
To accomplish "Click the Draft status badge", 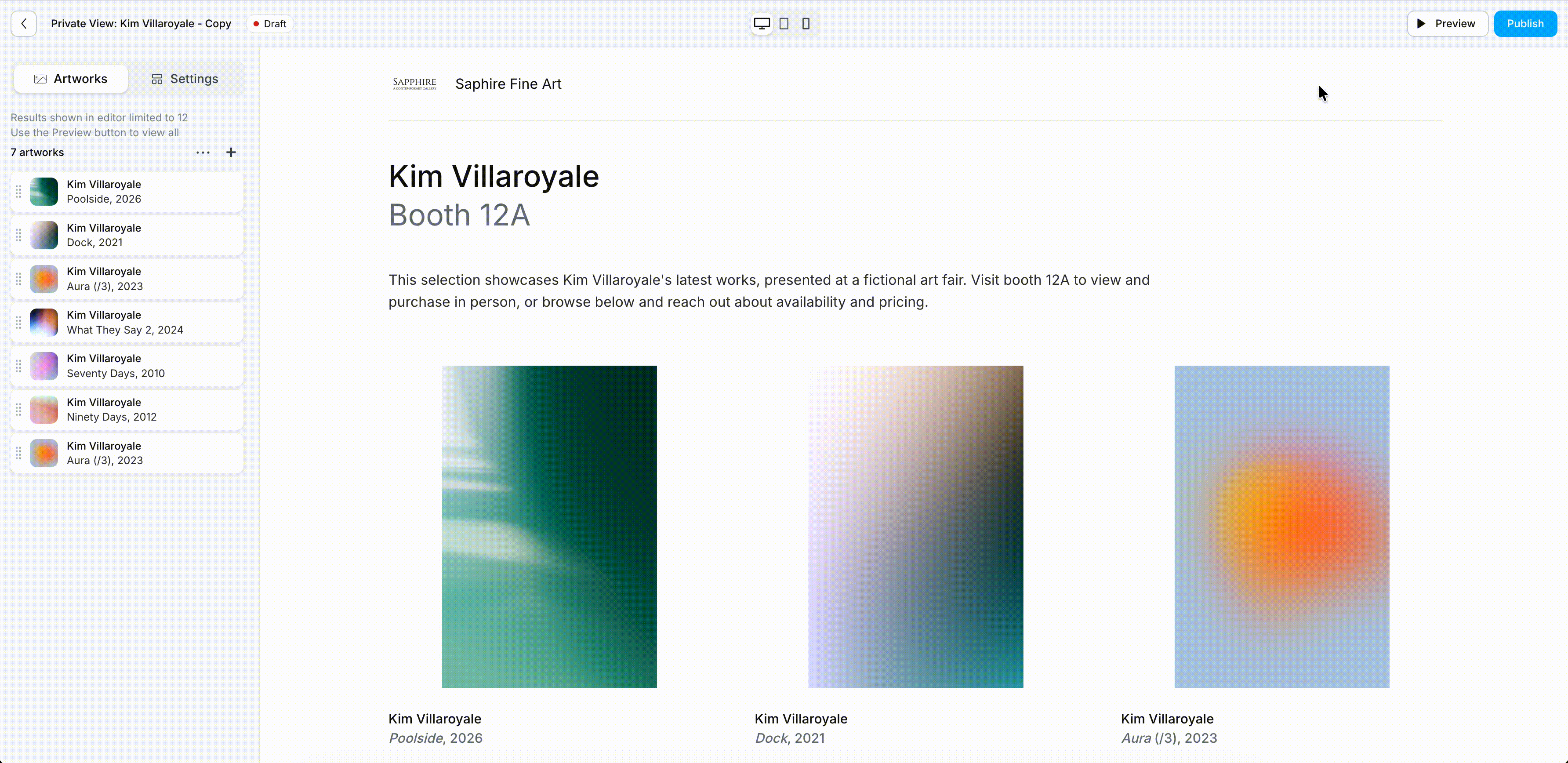I will (270, 24).
